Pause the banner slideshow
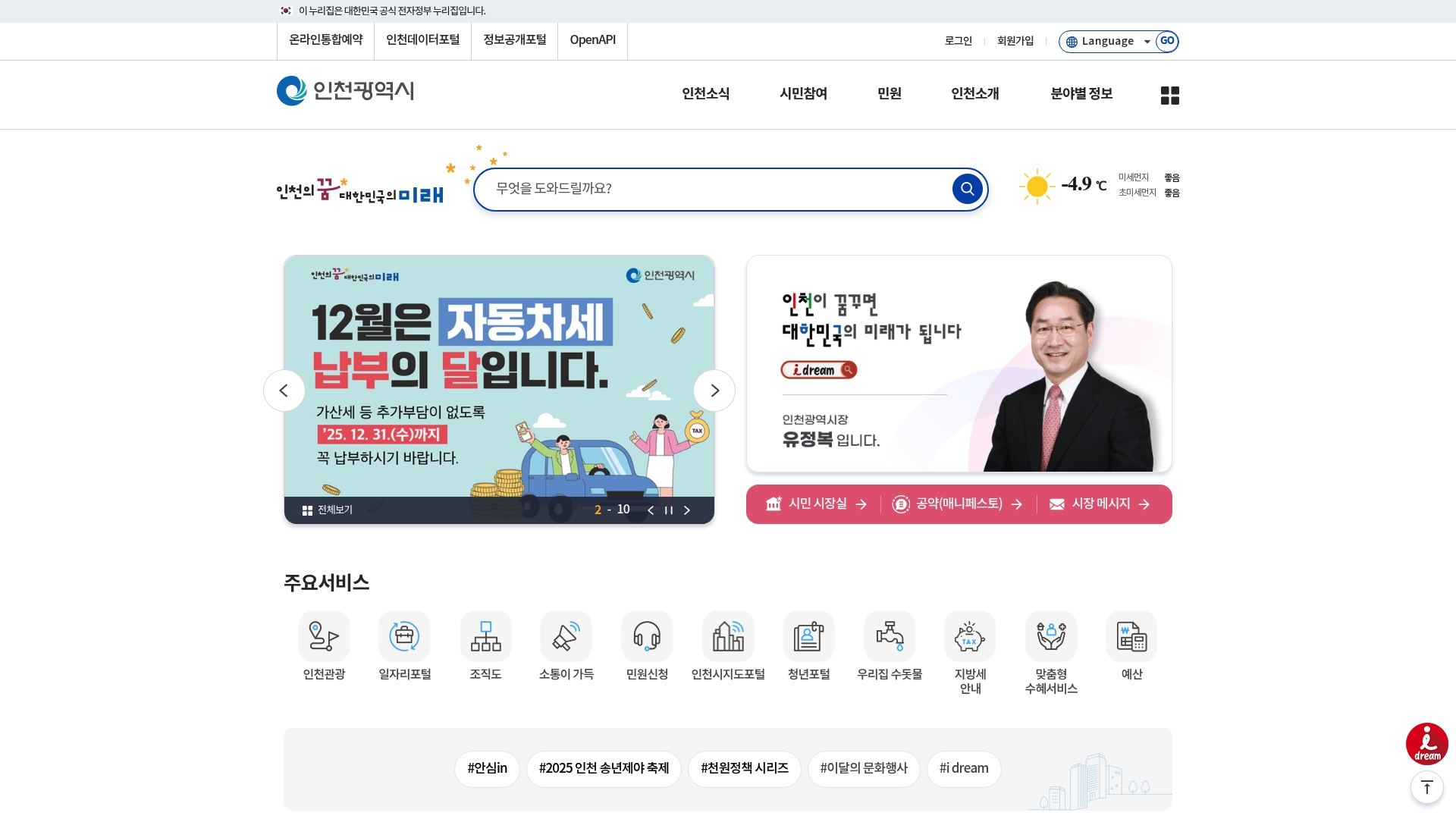Screen dimensions: 1456x819 pyautogui.click(x=669, y=510)
